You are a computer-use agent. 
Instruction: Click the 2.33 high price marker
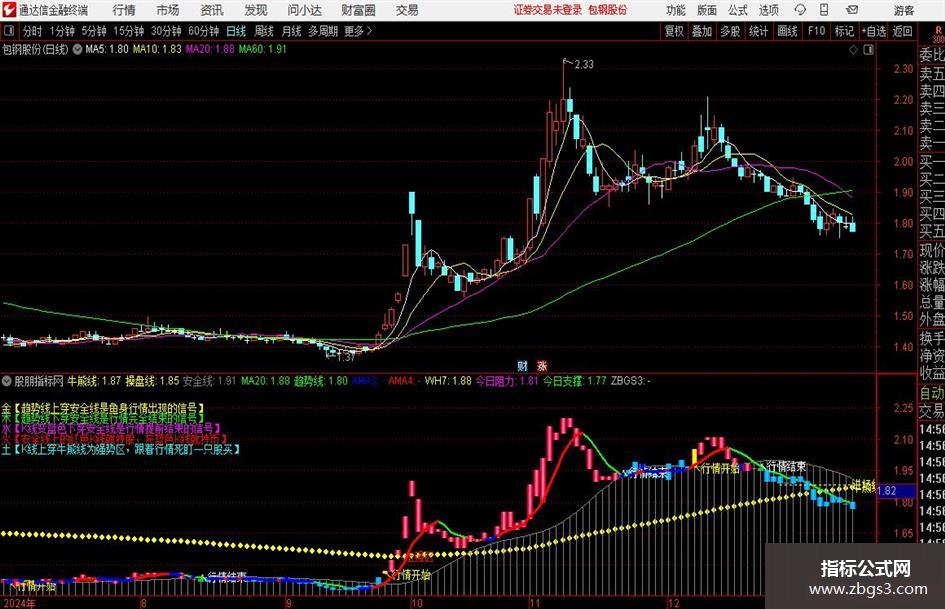(583, 64)
